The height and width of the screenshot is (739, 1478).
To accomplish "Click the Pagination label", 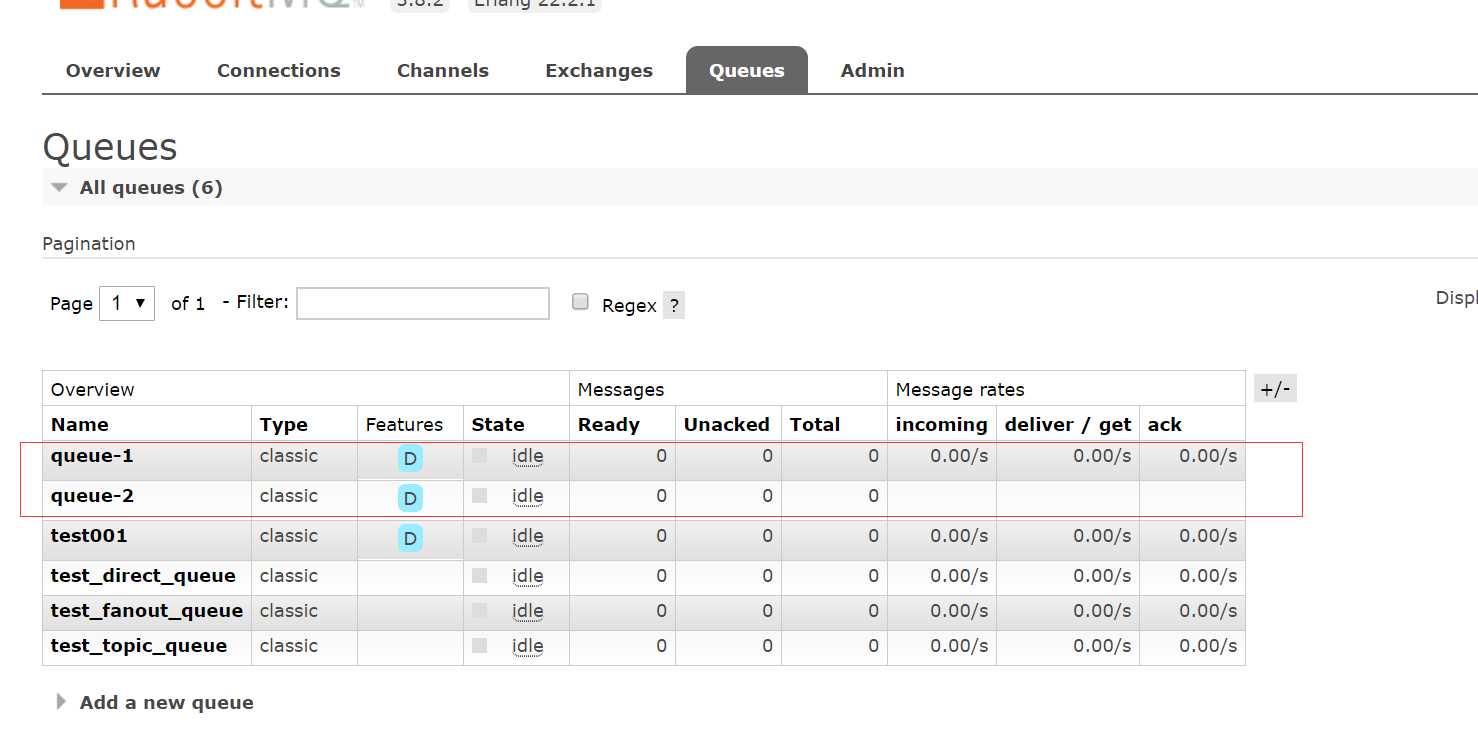I will pyautogui.click(x=89, y=244).
